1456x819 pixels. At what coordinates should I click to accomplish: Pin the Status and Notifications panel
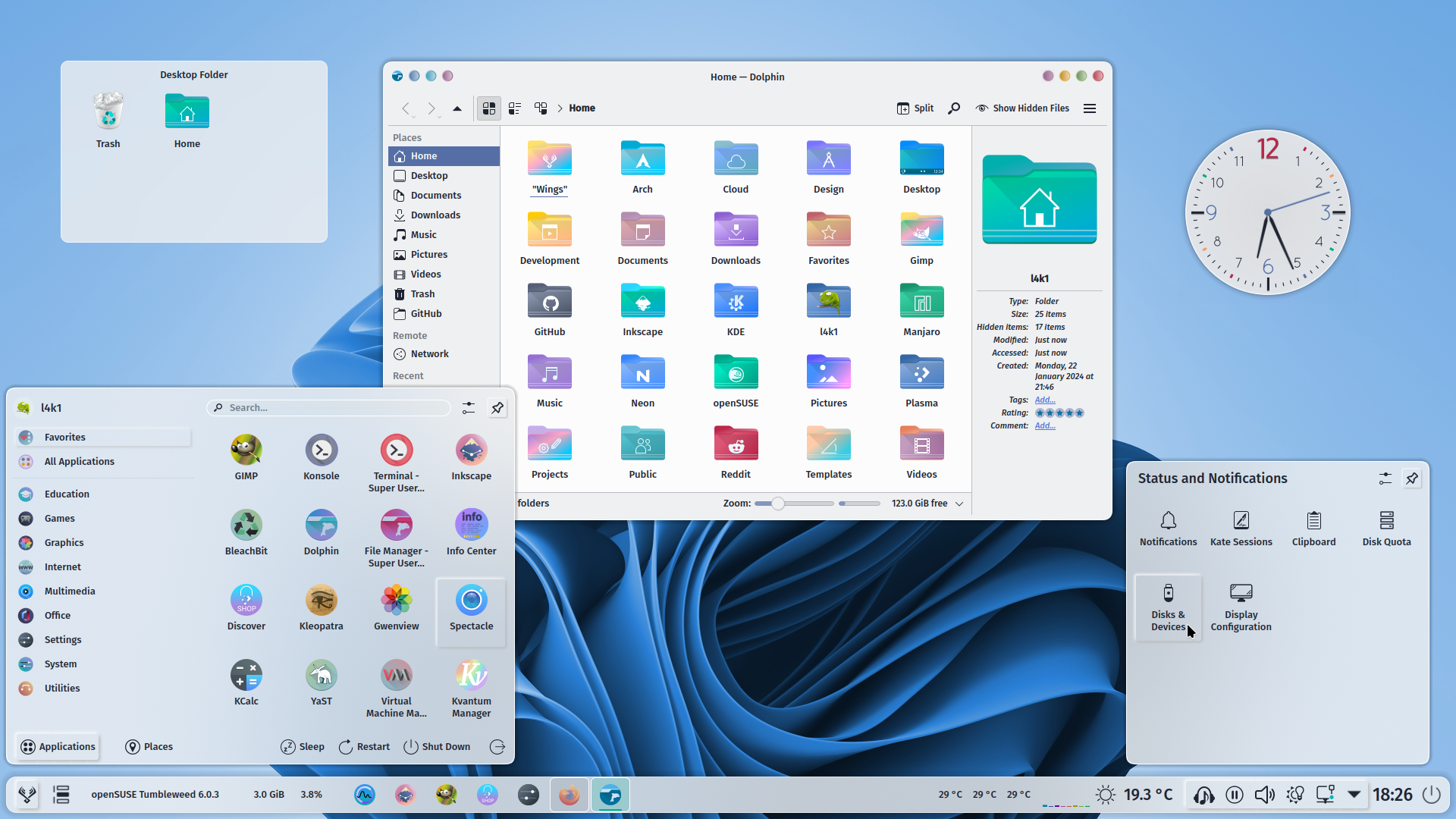1411,479
